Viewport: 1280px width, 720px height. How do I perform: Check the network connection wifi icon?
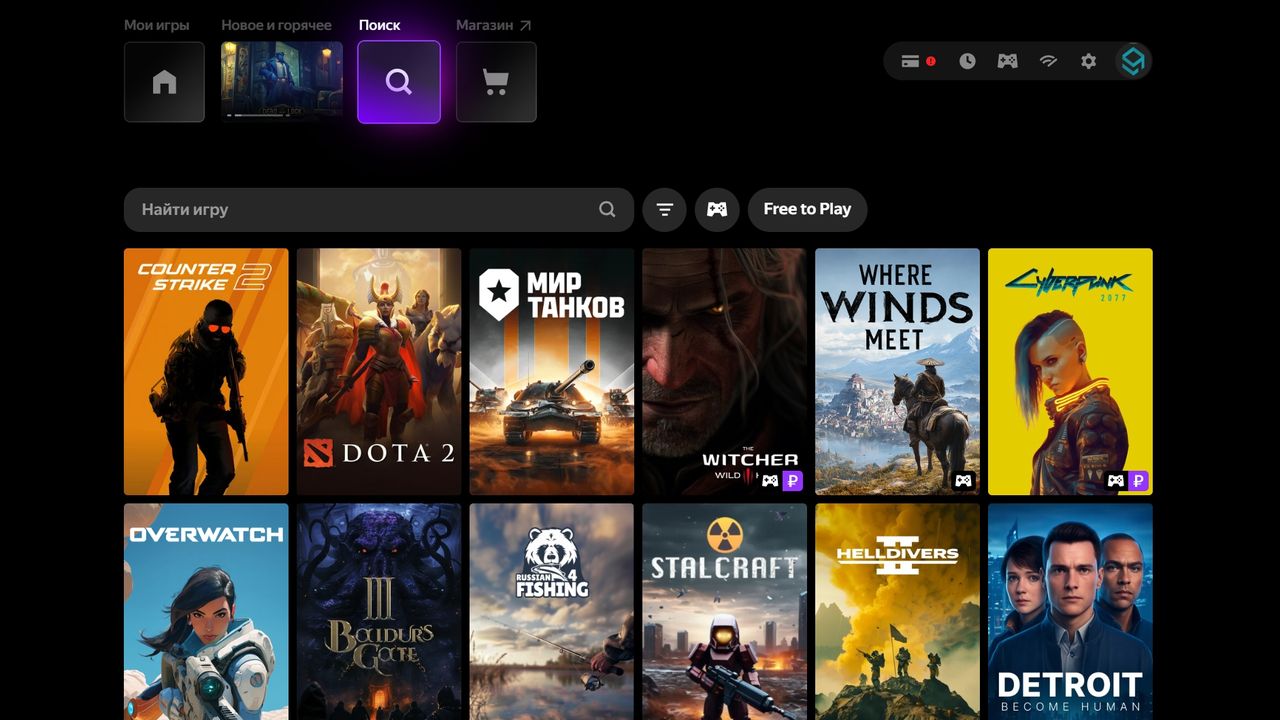point(1048,61)
